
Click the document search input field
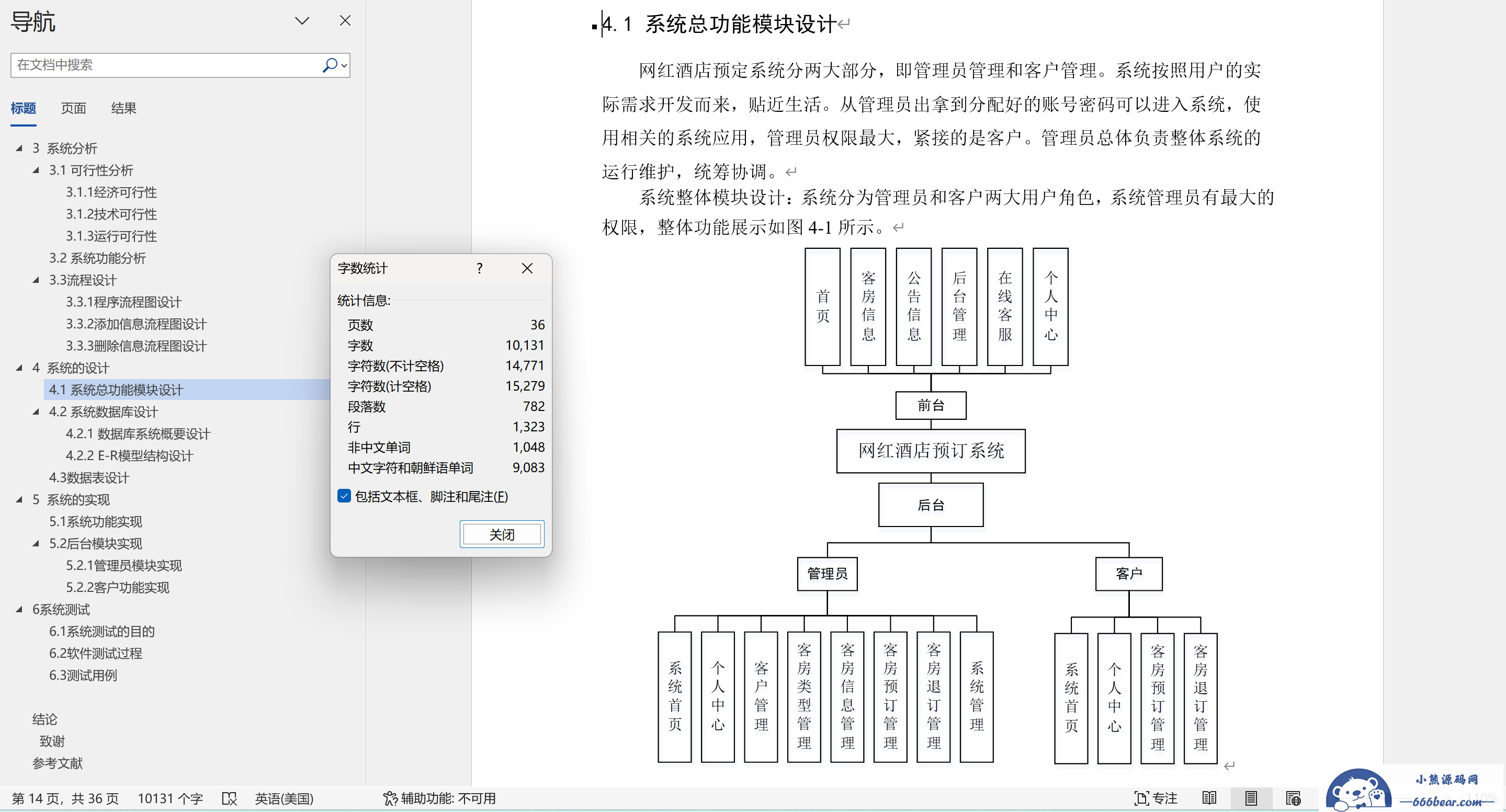167,65
